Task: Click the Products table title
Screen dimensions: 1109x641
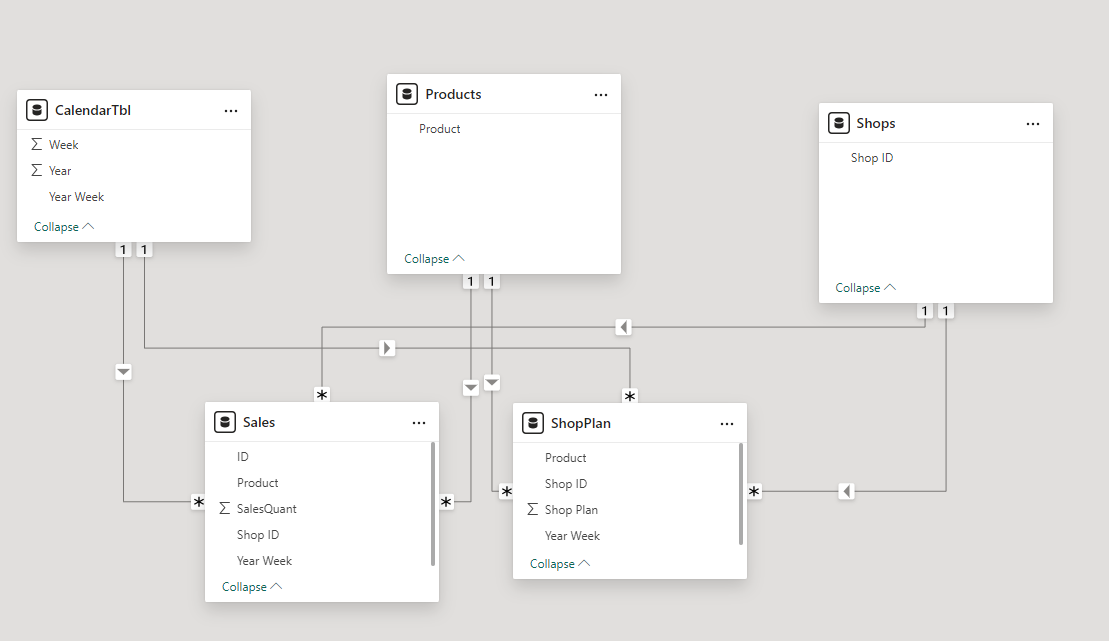Action: (453, 94)
